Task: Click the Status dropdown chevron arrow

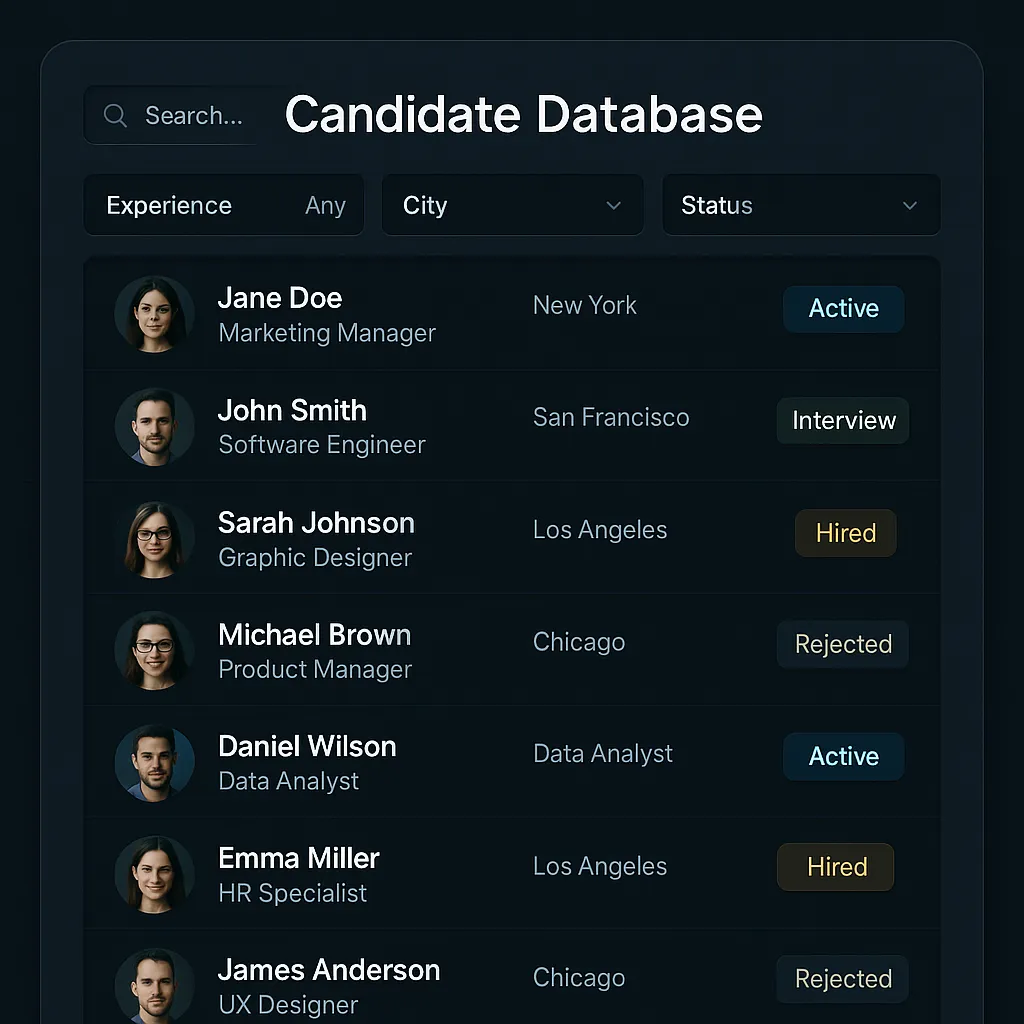Action: click(x=909, y=205)
